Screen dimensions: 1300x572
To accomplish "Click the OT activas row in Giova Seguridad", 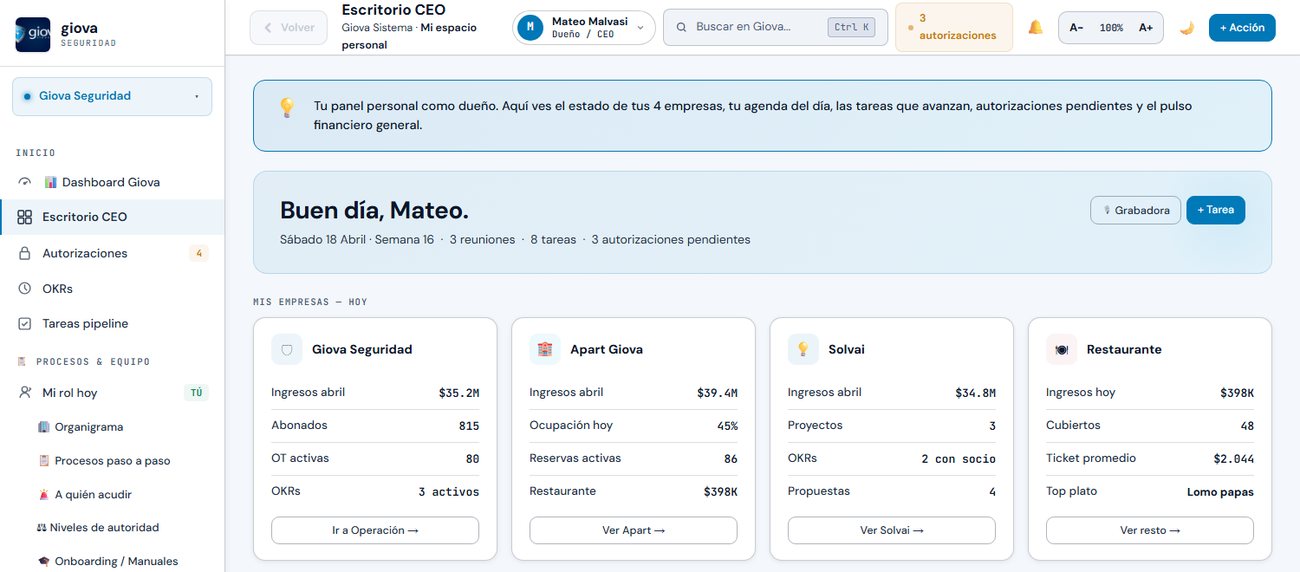I will (x=375, y=459).
